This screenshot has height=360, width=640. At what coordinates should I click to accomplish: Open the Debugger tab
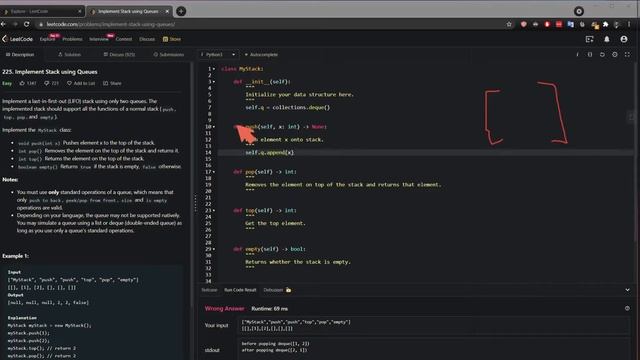click(277, 290)
